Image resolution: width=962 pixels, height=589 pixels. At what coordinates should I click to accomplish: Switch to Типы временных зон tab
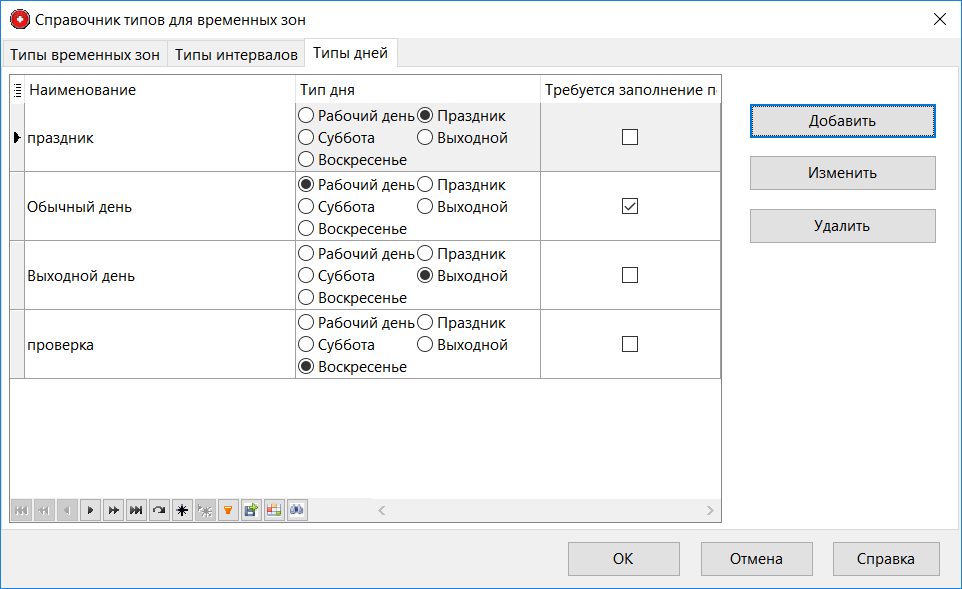[x=85, y=54]
